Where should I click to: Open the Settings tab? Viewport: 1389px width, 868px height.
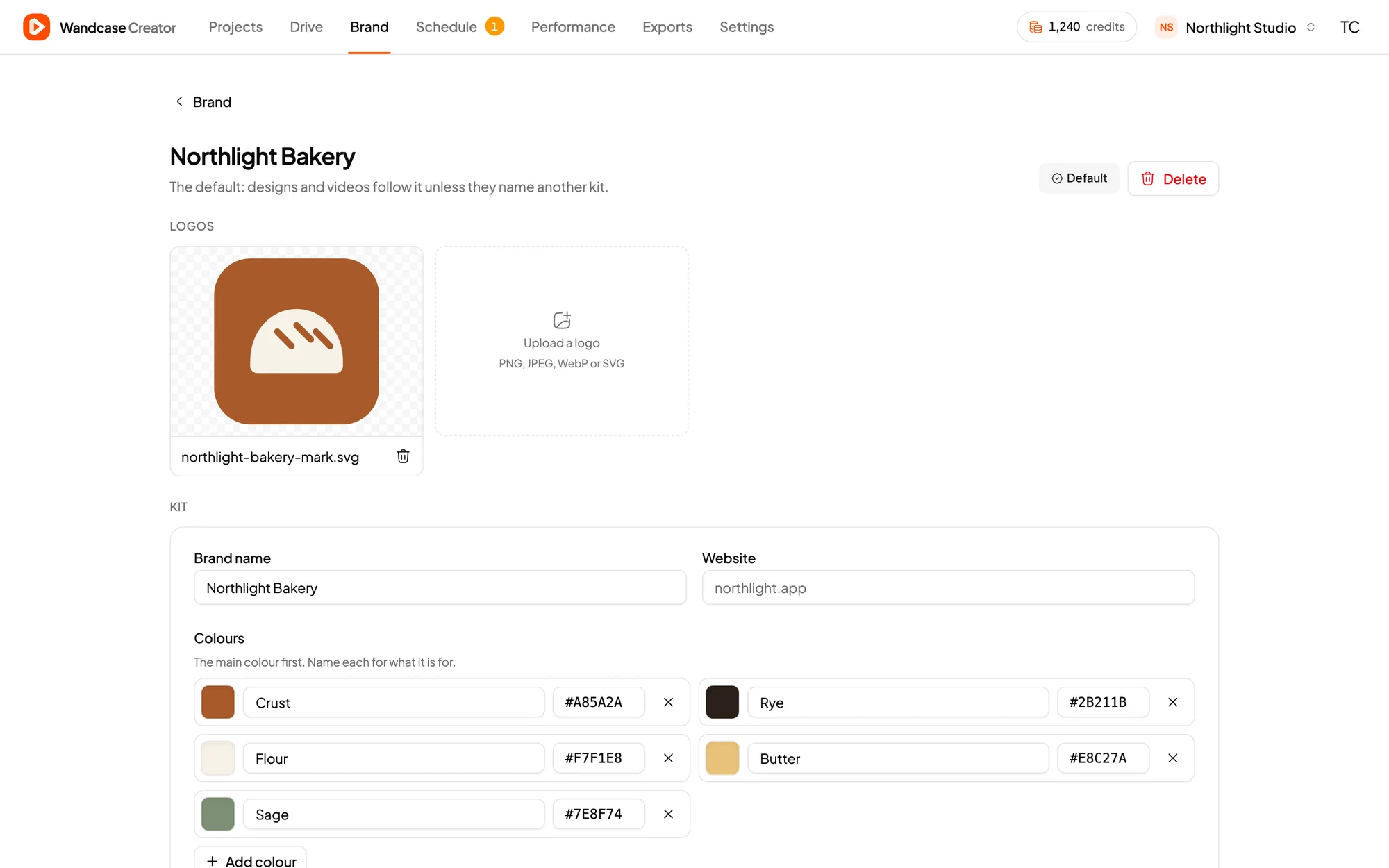coord(747,27)
